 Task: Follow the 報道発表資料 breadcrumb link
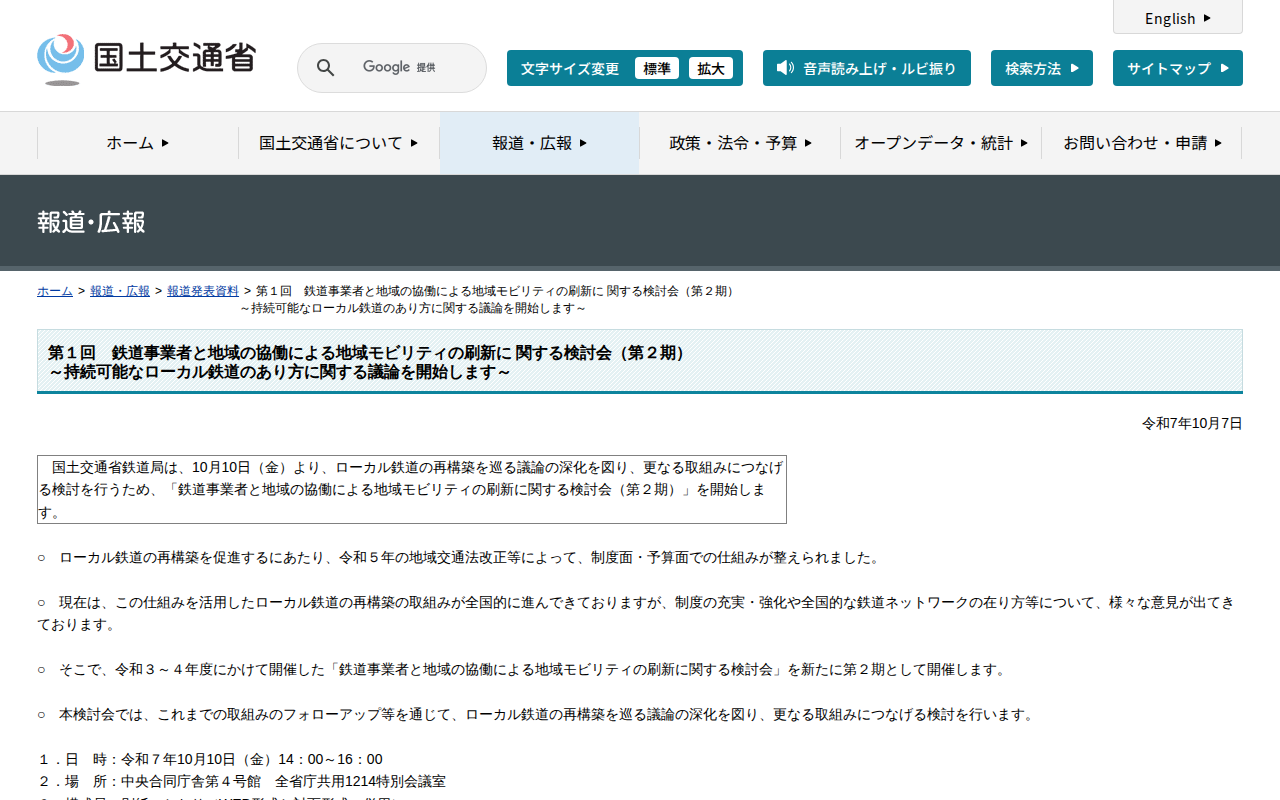203,291
